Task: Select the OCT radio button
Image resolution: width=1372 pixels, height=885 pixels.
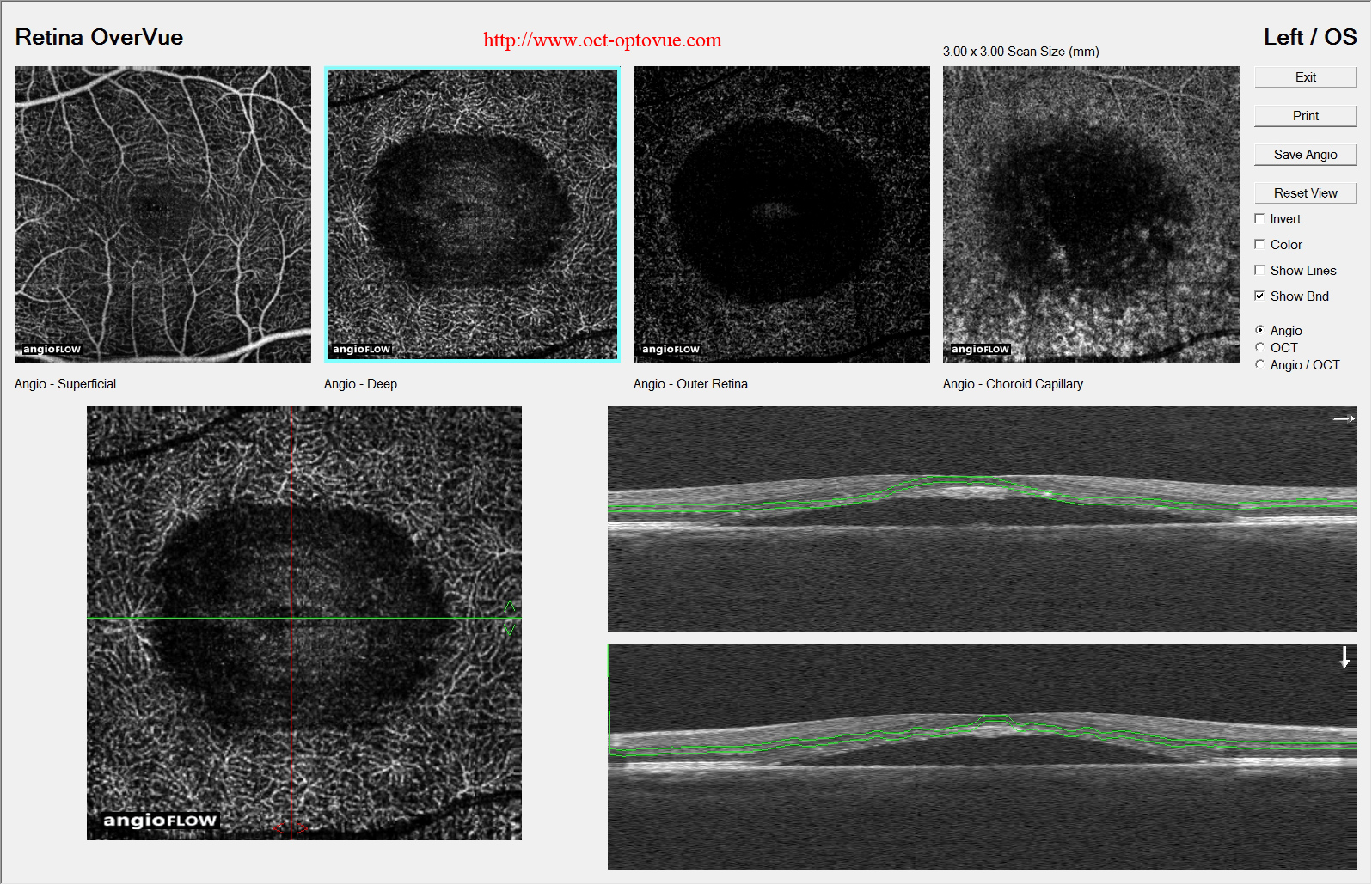Action: click(x=1259, y=347)
